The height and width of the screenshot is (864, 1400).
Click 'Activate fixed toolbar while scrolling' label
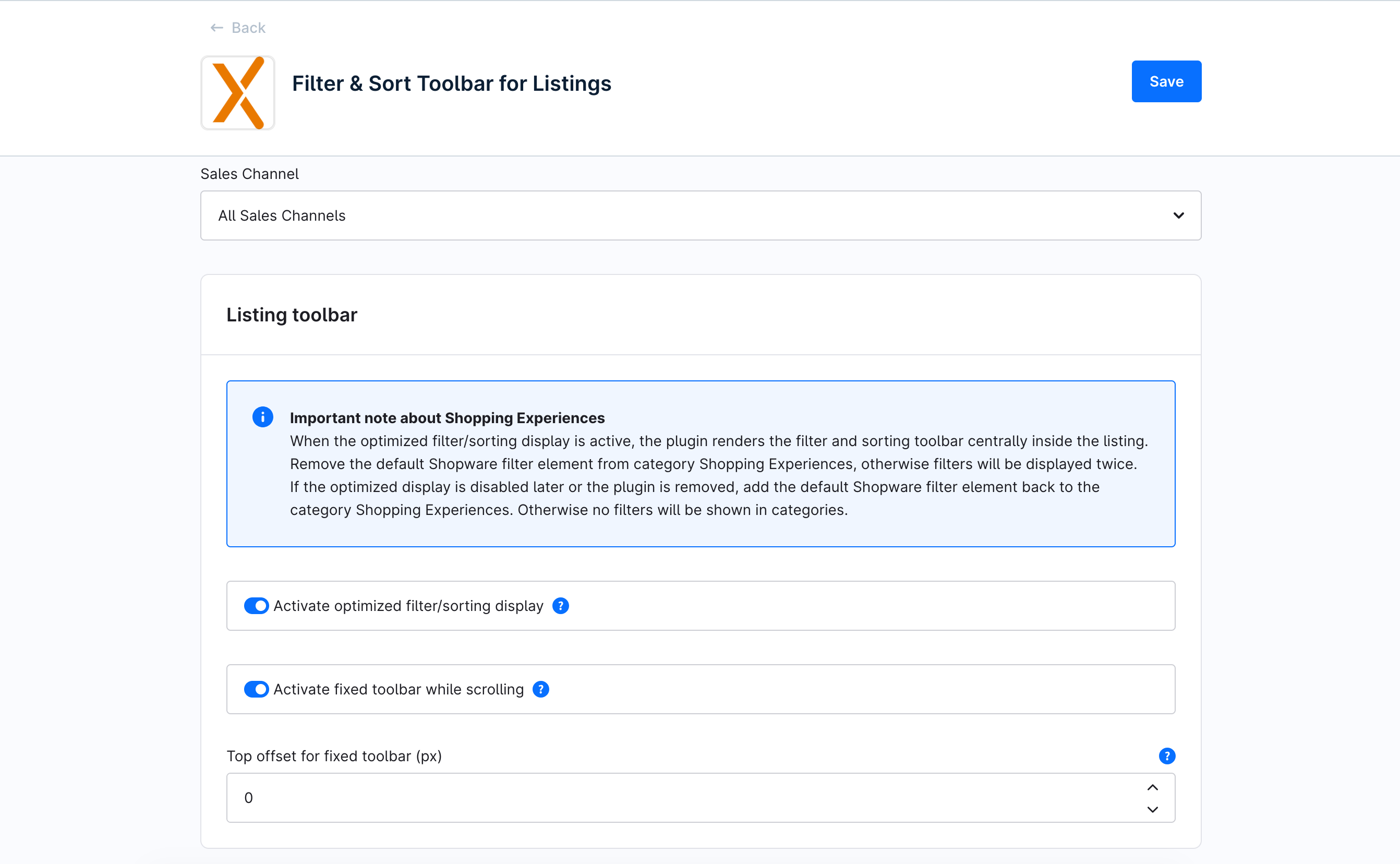pos(399,689)
